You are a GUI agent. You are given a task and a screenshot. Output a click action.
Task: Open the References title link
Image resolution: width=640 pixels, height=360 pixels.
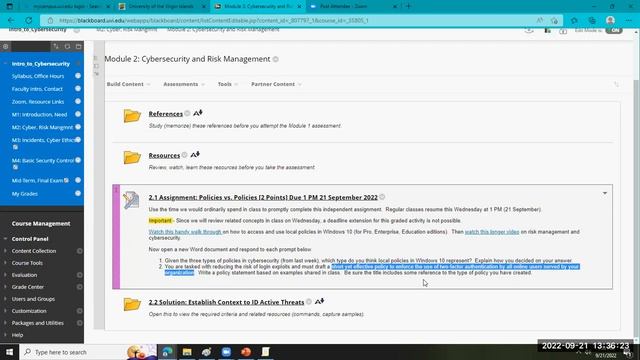tap(165, 114)
